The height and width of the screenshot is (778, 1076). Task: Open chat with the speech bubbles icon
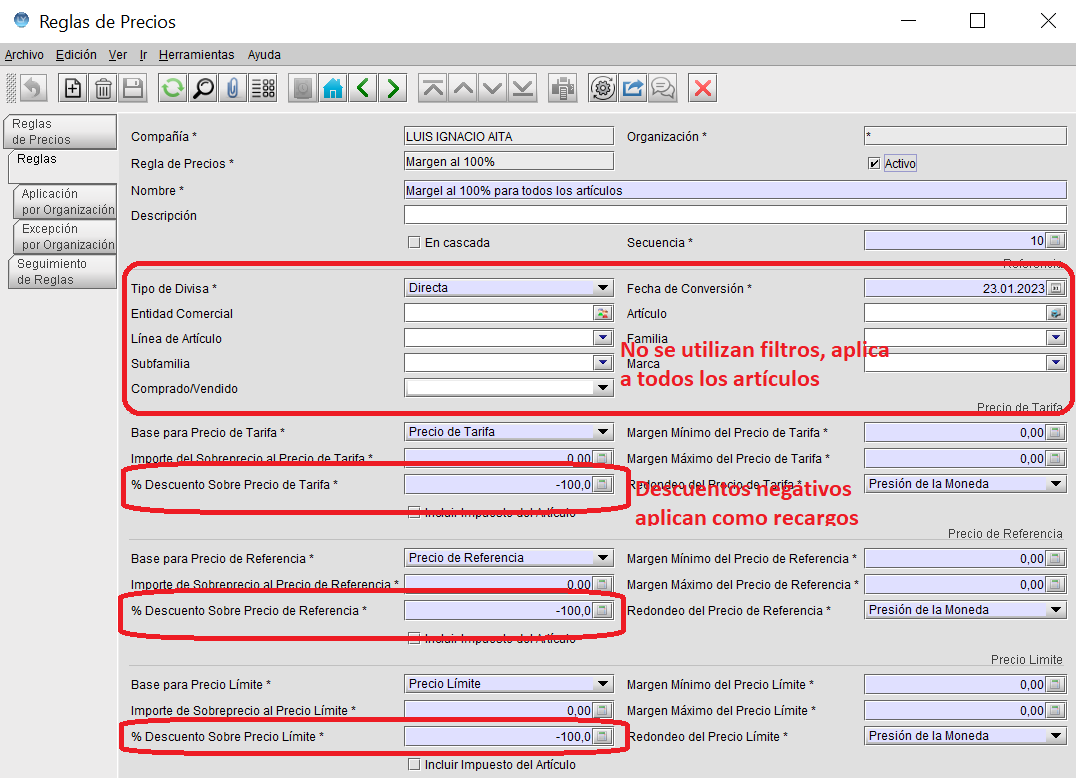663,88
